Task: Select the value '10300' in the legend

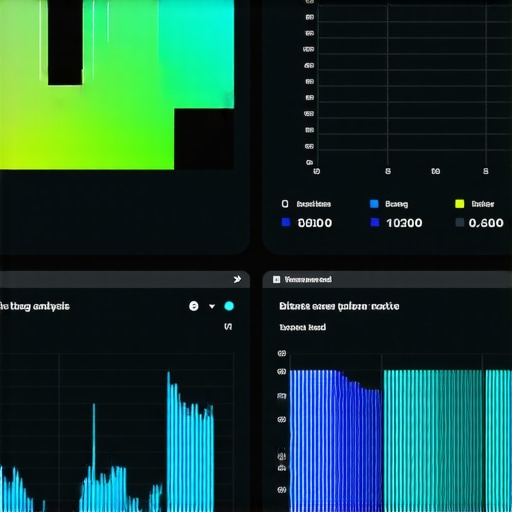Action: tap(404, 223)
